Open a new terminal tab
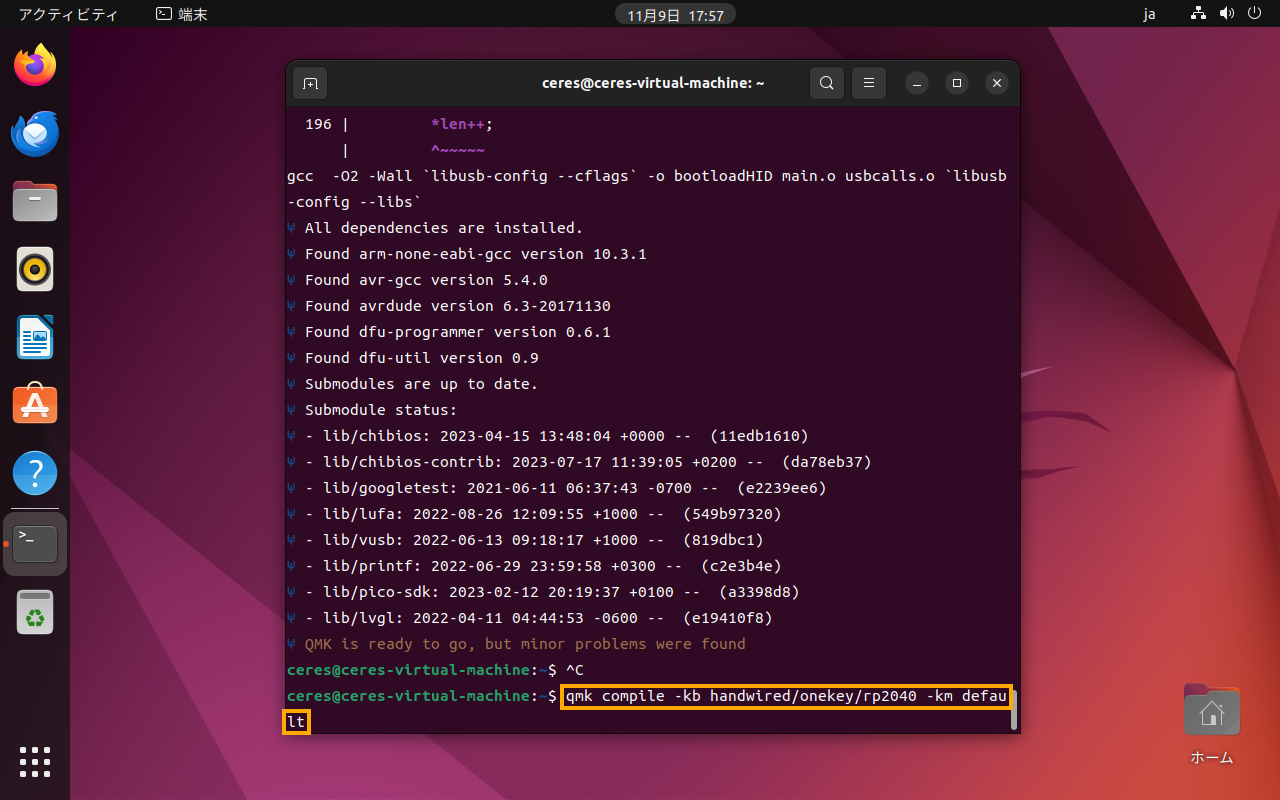The height and width of the screenshot is (800, 1280). click(310, 83)
